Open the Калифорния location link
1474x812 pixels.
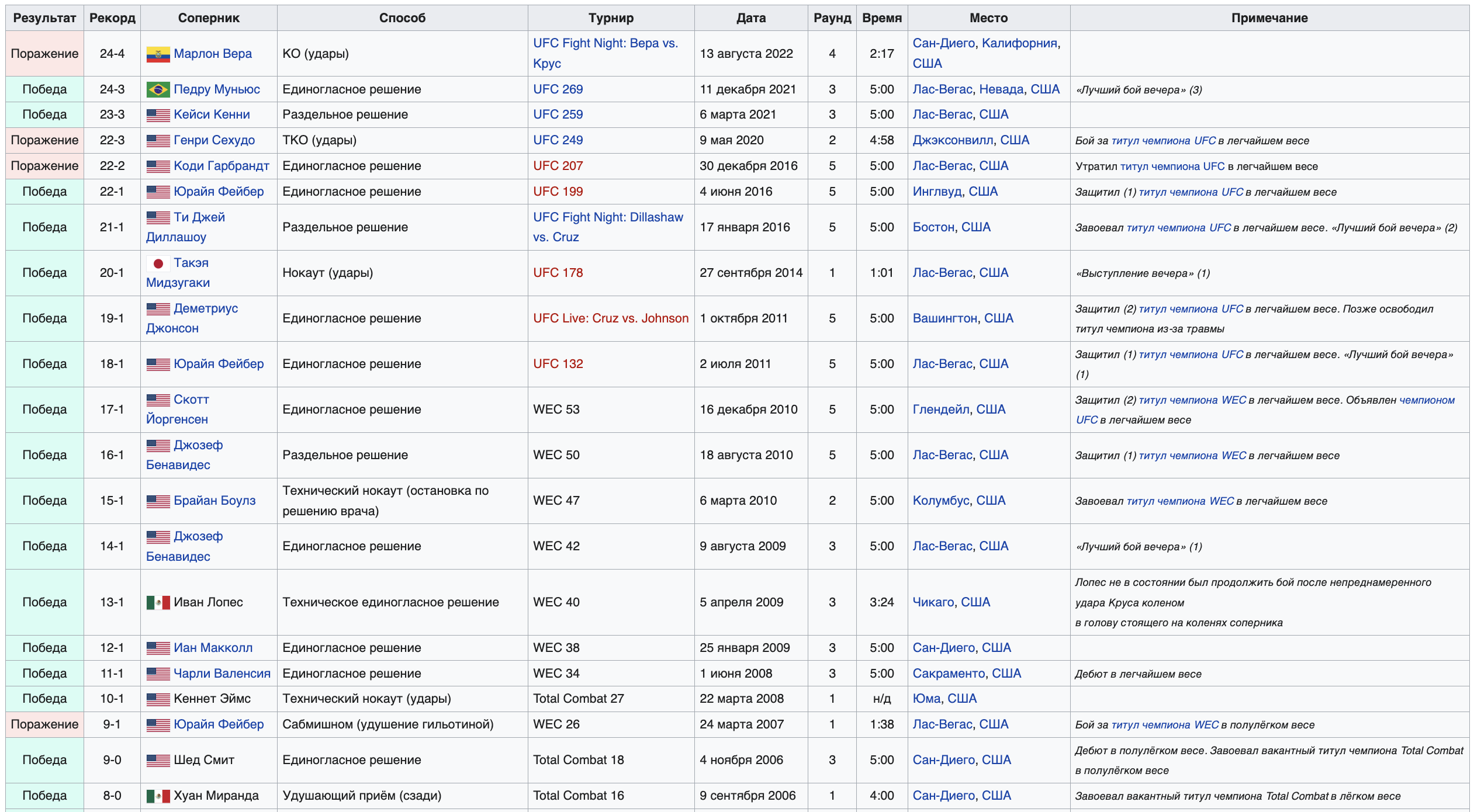click(1019, 43)
